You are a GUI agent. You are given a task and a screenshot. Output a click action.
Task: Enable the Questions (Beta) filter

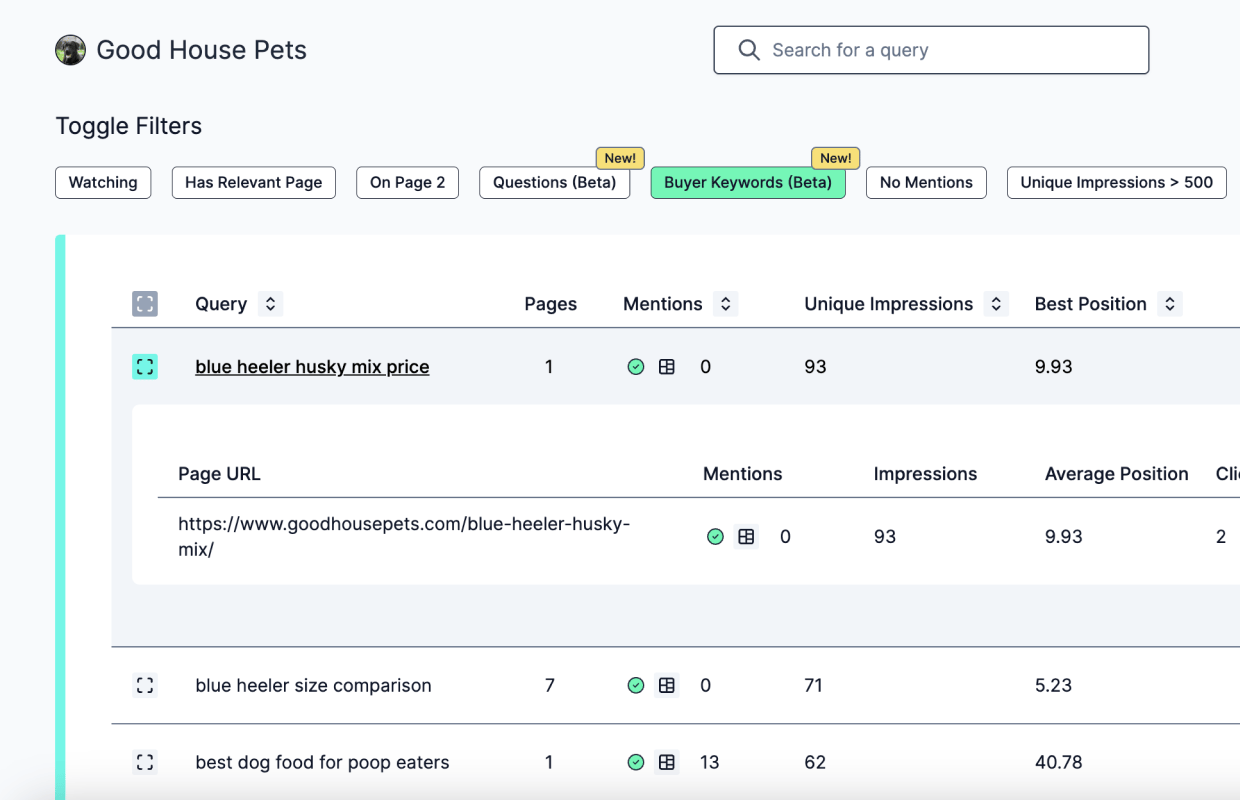[554, 182]
